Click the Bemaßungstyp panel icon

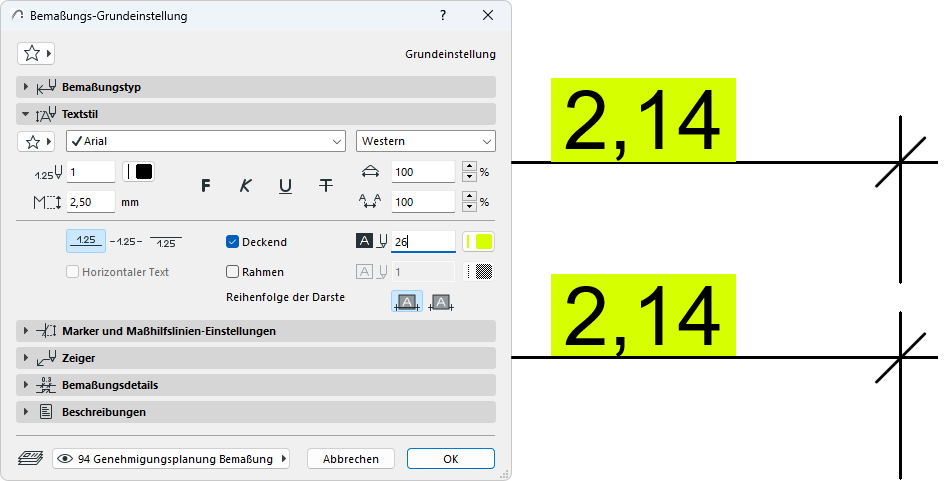coord(47,87)
